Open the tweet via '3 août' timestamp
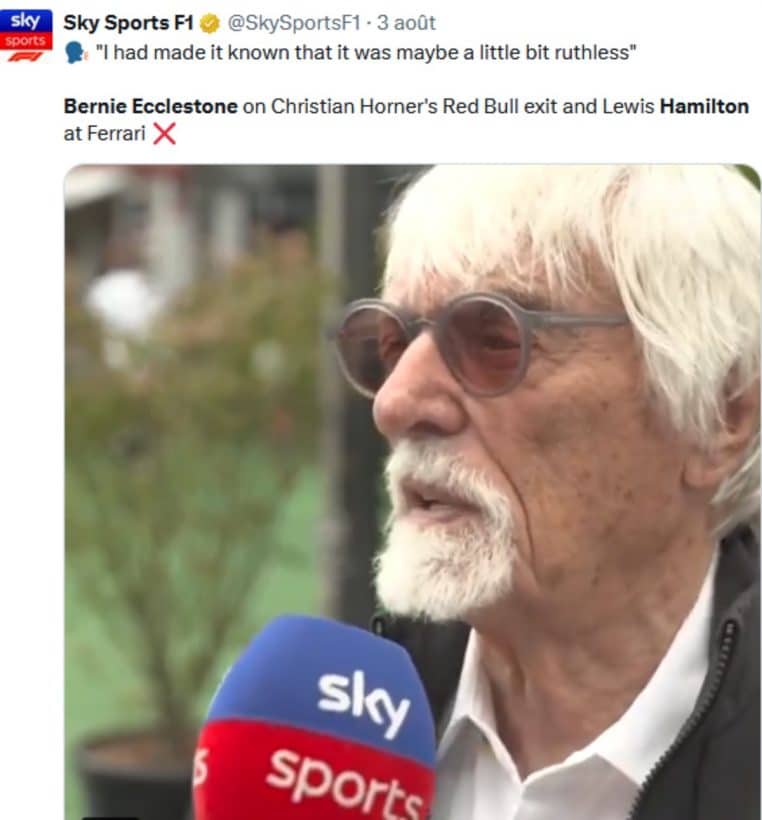762x820 pixels. (406, 23)
